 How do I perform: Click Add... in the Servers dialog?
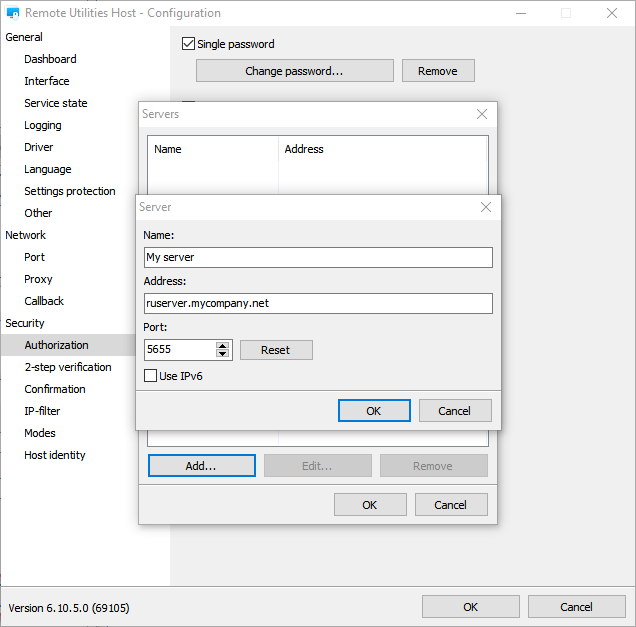pos(202,466)
